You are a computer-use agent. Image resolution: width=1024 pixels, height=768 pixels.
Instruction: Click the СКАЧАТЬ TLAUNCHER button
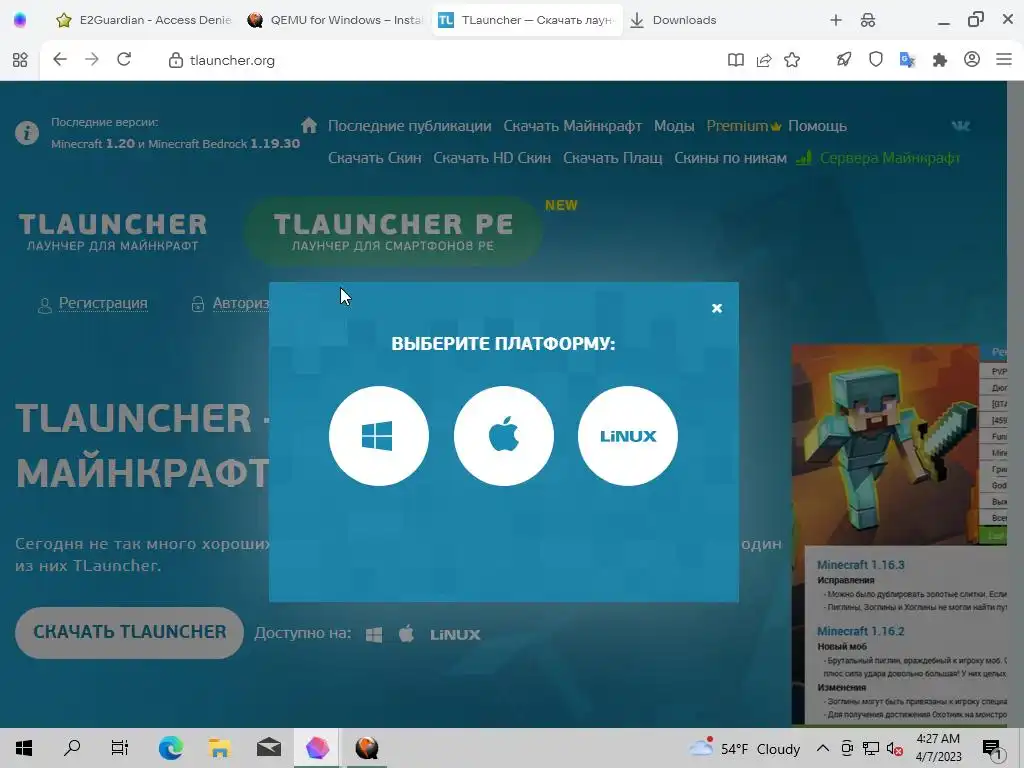[129, 632]
